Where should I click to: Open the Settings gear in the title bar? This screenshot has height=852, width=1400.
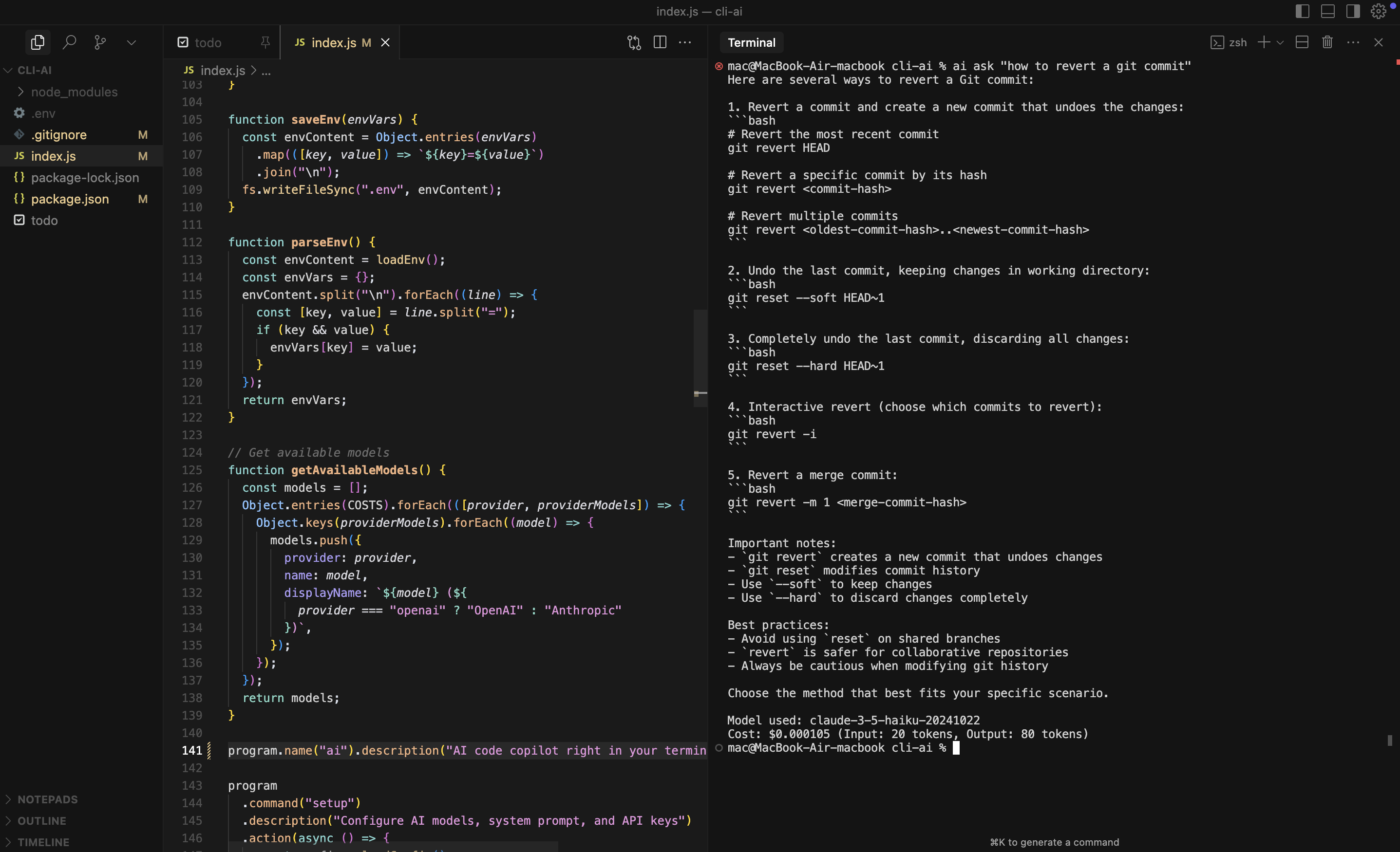1379,11
